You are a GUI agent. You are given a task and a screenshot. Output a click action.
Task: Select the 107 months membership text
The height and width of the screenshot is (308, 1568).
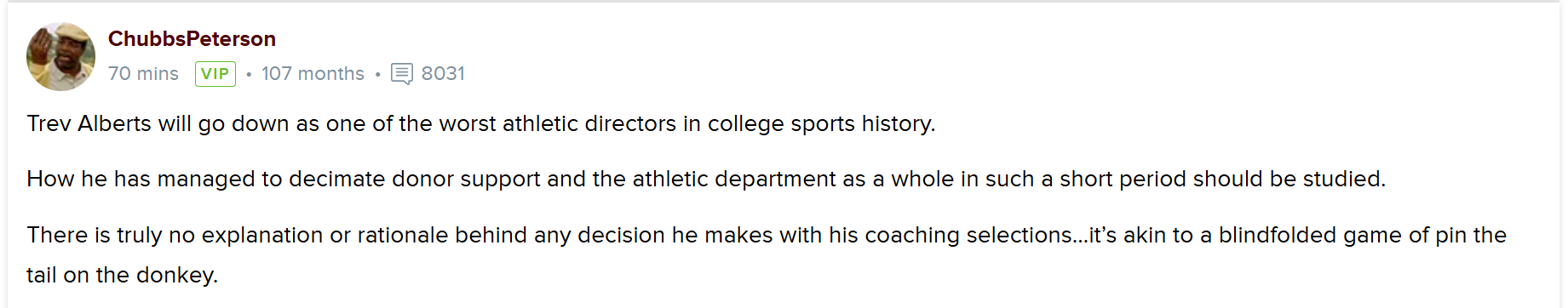click(313, 74)
